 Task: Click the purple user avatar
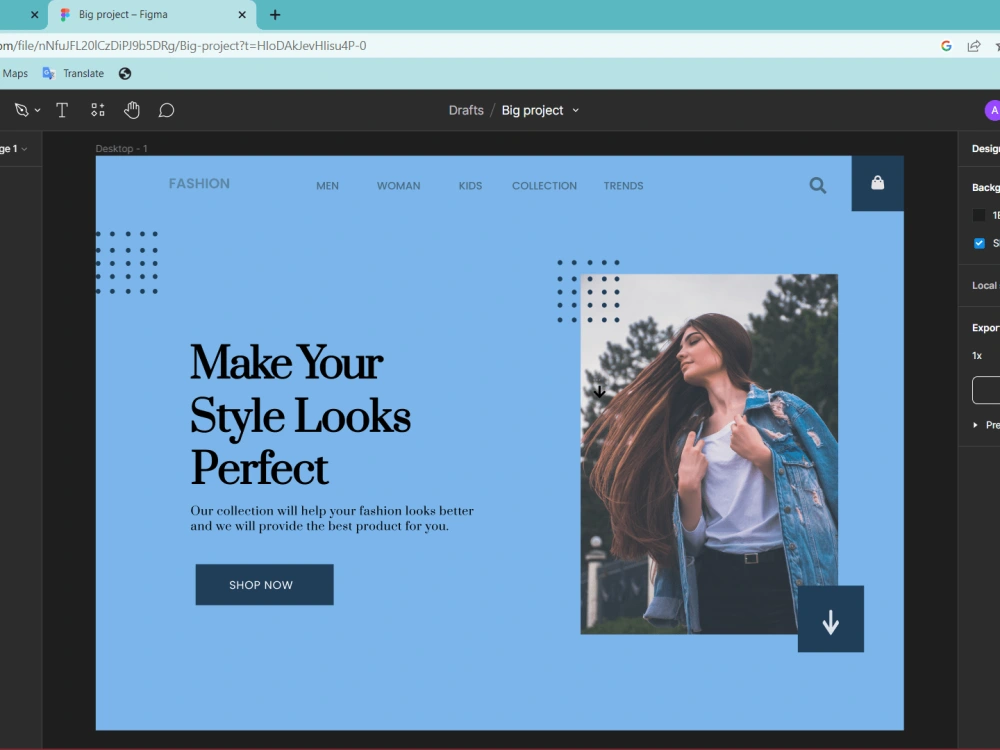point(992,110)
